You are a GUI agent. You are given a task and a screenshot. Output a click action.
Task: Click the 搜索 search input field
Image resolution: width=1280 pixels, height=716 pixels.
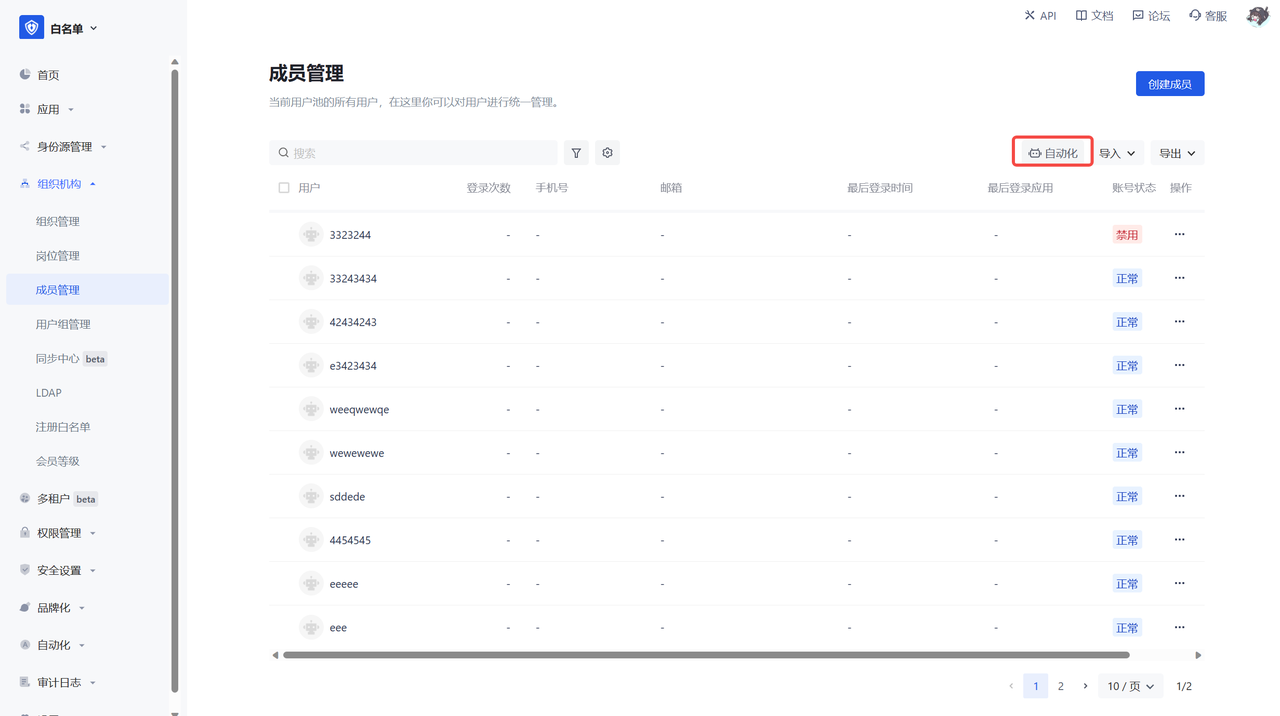click(420, 153)
